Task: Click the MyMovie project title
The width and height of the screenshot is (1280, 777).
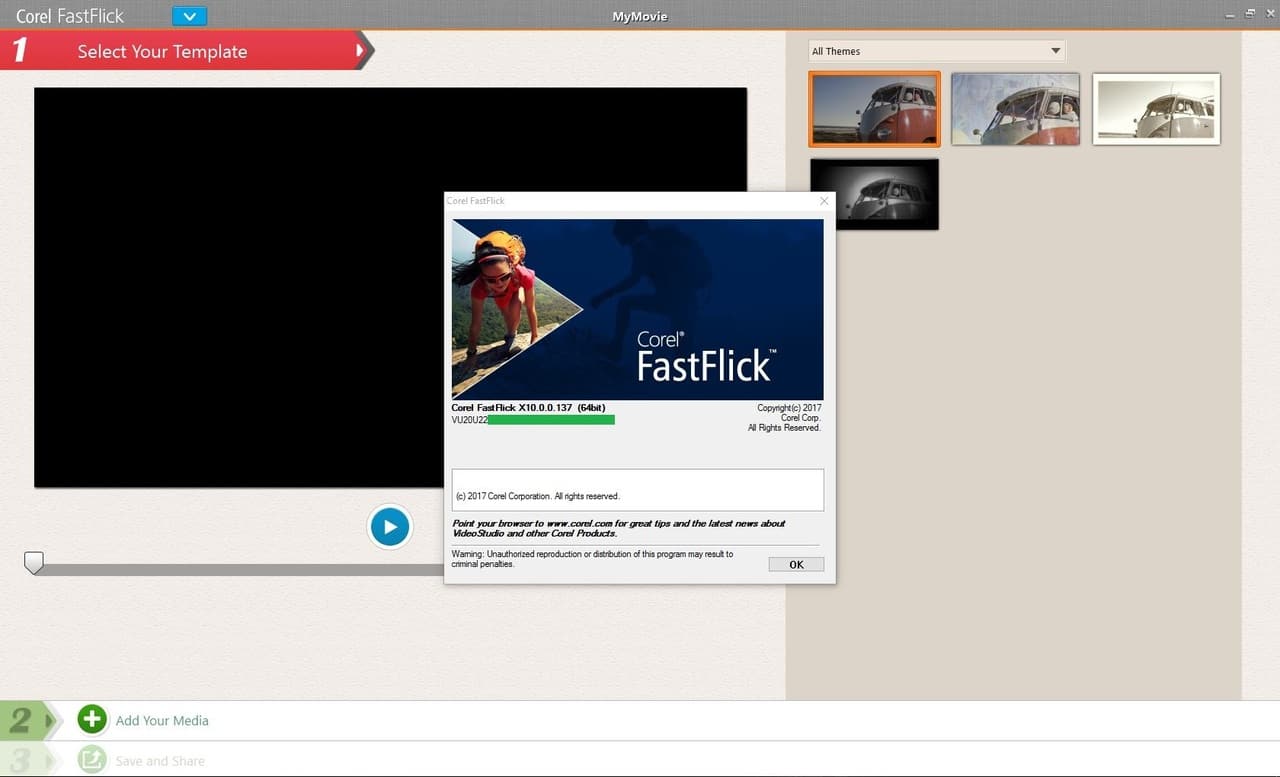Action: (640, 16)
